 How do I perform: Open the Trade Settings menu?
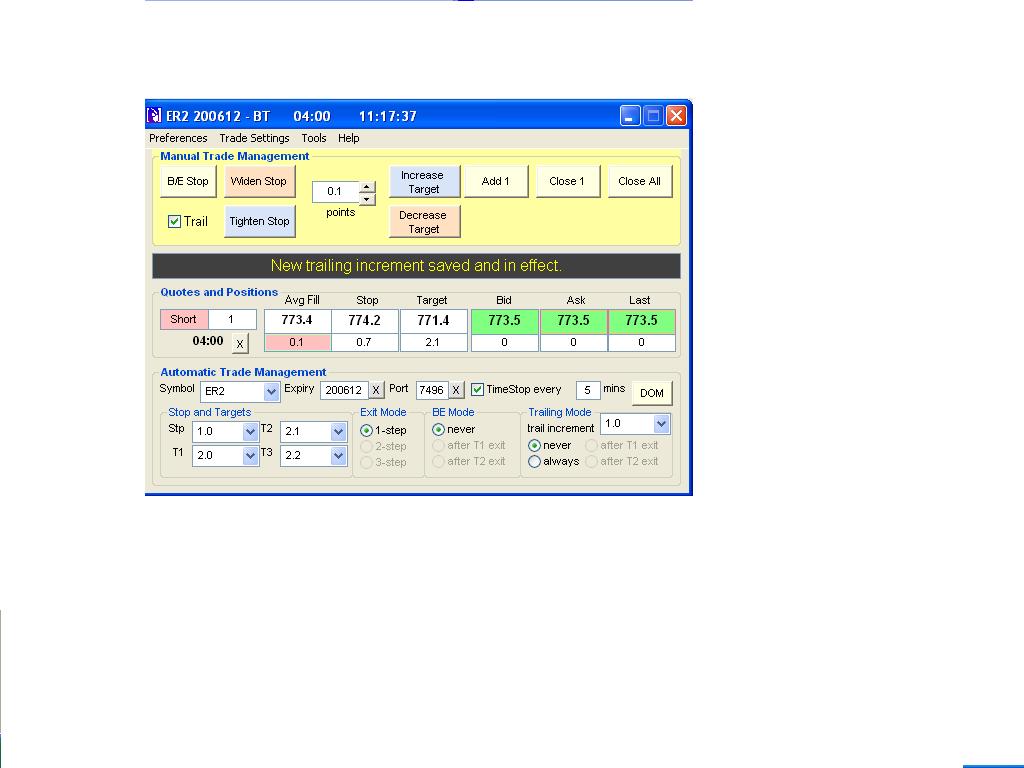coord(254,138)
